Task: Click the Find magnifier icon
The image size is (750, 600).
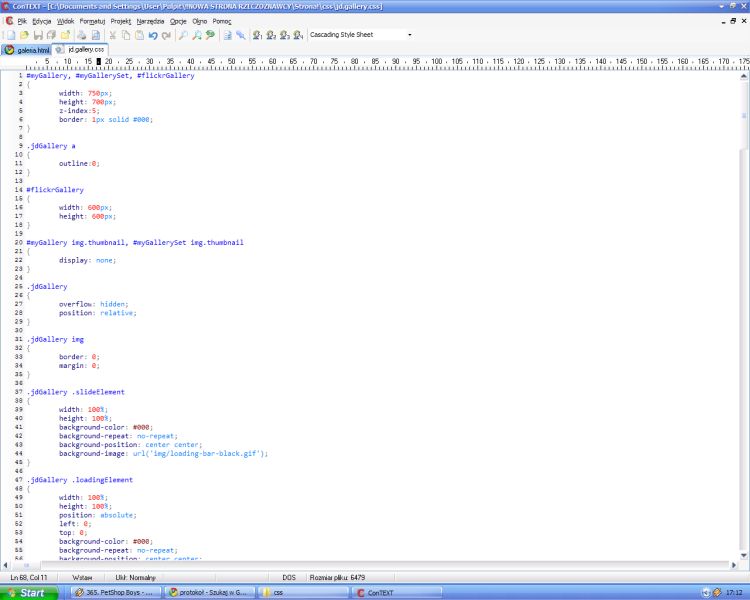Action: pyautogui.click(x=183, y=35)
